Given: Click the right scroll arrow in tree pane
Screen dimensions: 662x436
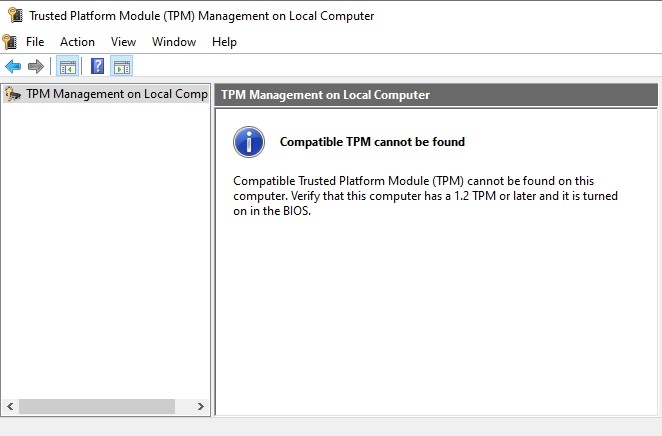Looking at the screenshot, I should tap(201, 407).
